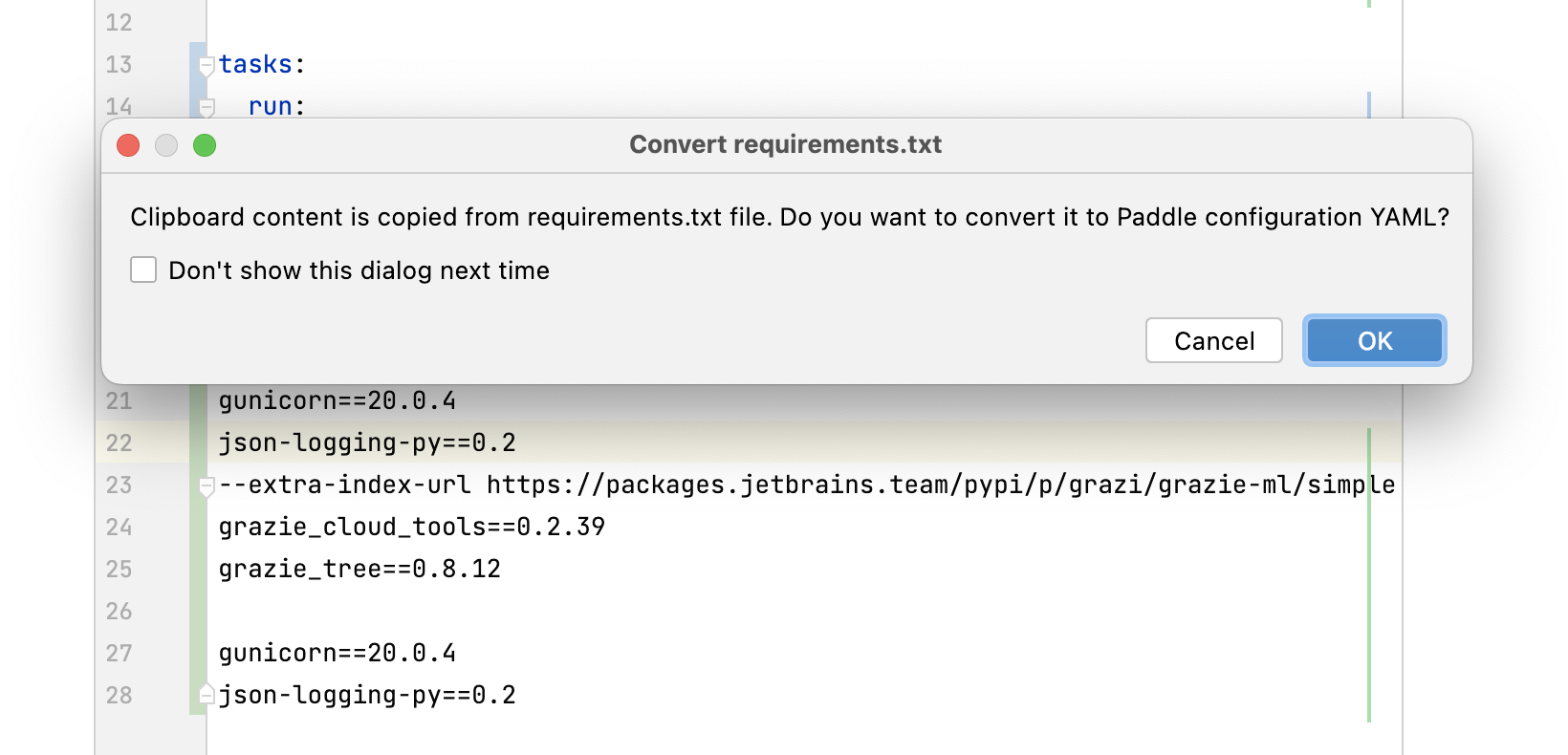Close the Convert requirements.txt dialog
Viewport: 1568px width, 755px height.
128,145
